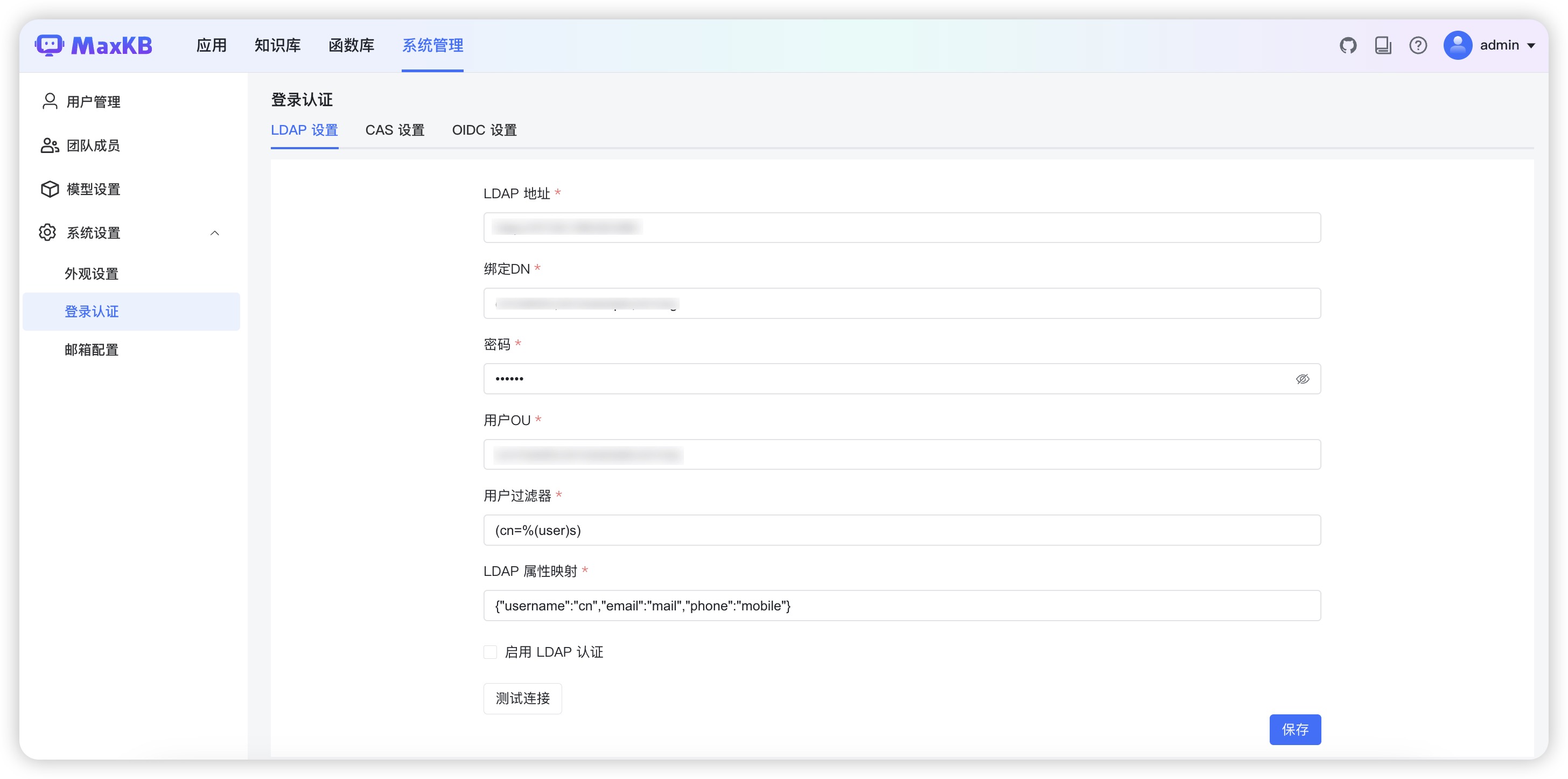Focus the 密码 input field

(901, 378)
